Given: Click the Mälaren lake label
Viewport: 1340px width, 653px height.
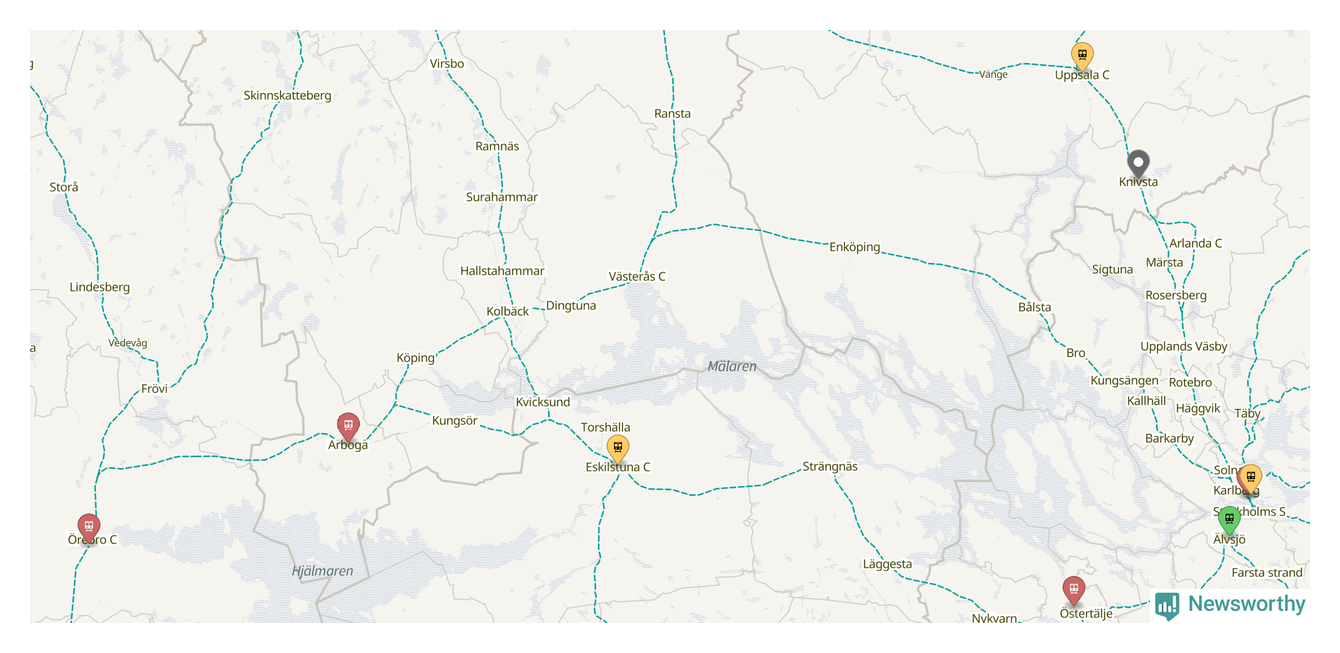Looking at the screenshot, I should click(x=732, y=367).
